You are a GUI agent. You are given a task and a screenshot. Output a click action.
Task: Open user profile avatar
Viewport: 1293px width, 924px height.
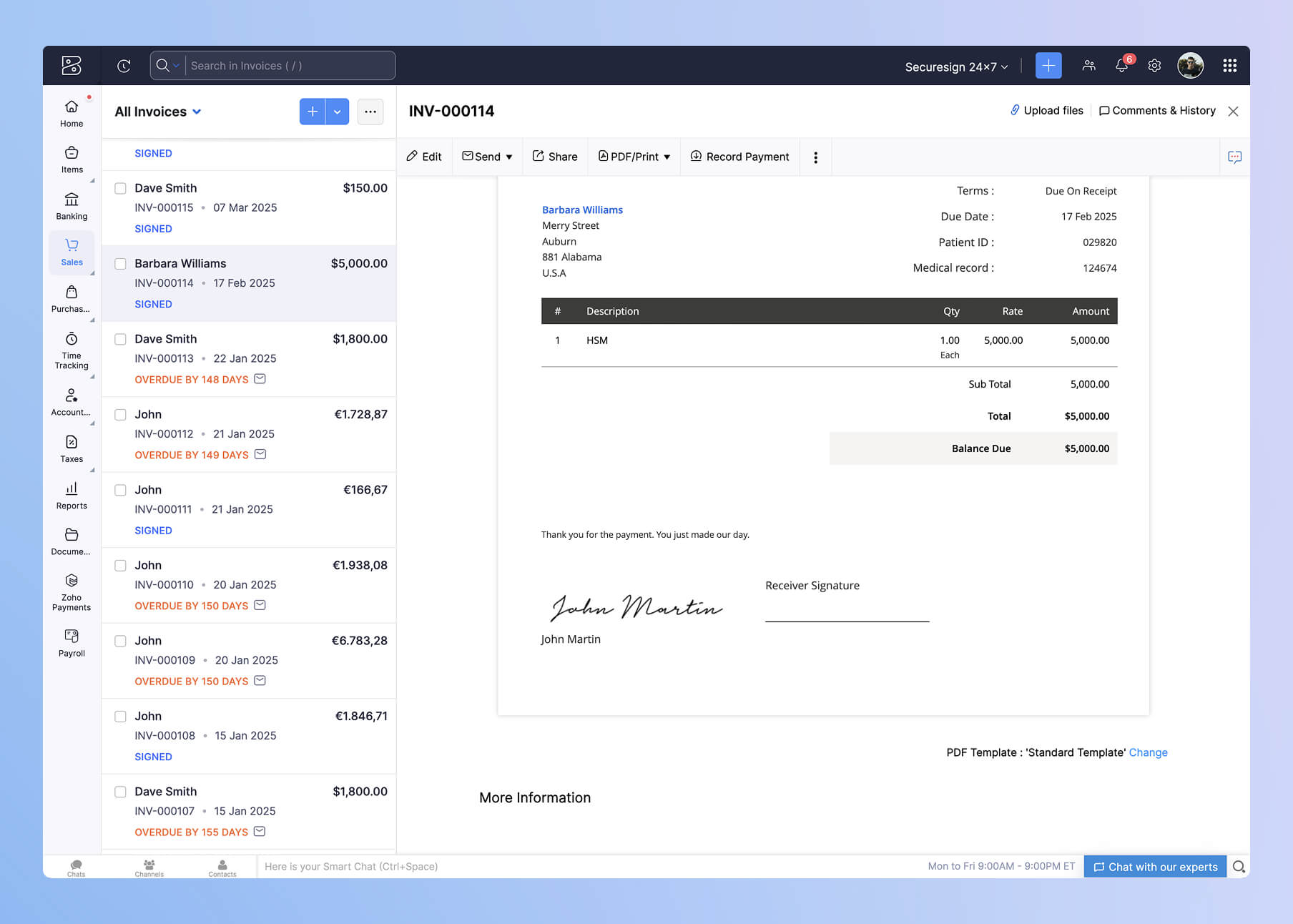tap(1191, 66)
